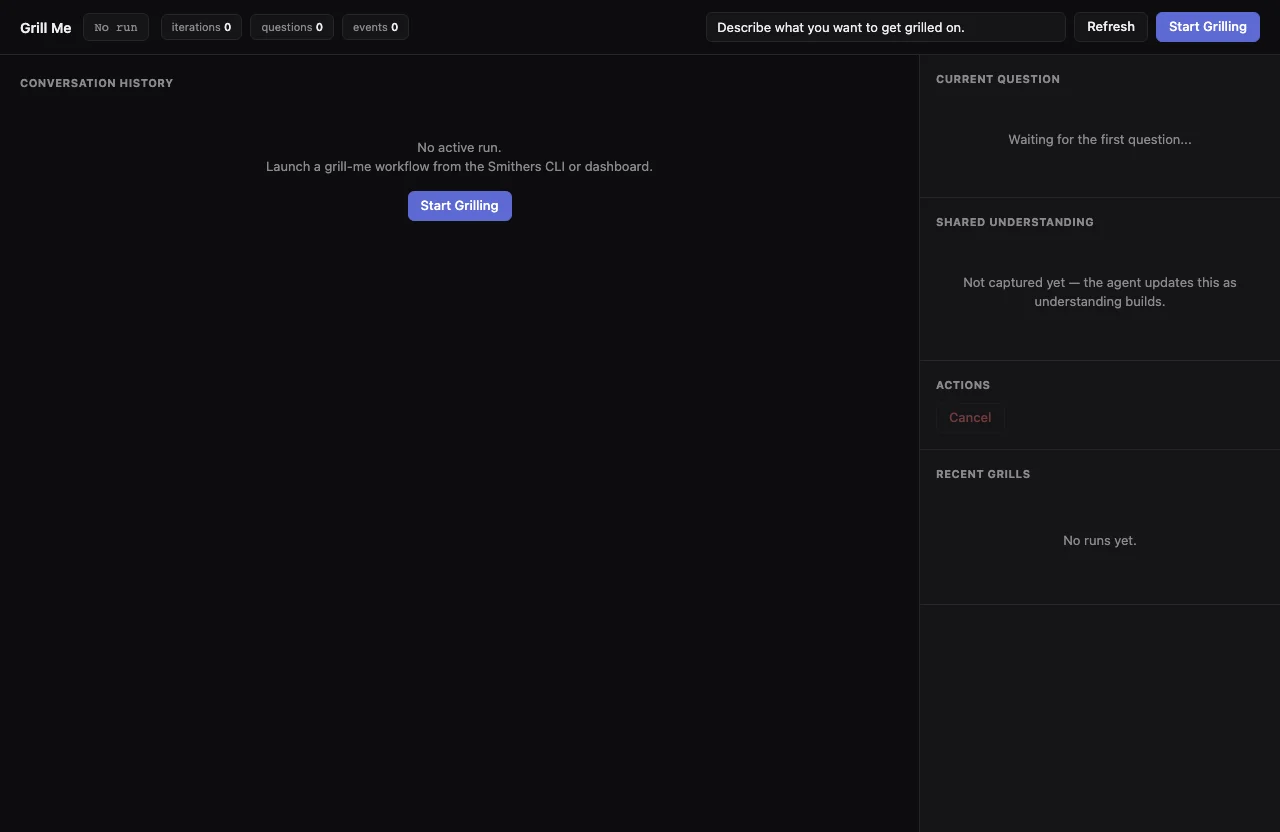Click the Shared Understanding heading
Screen dimensions: 1280x832
coord(1015,222)
